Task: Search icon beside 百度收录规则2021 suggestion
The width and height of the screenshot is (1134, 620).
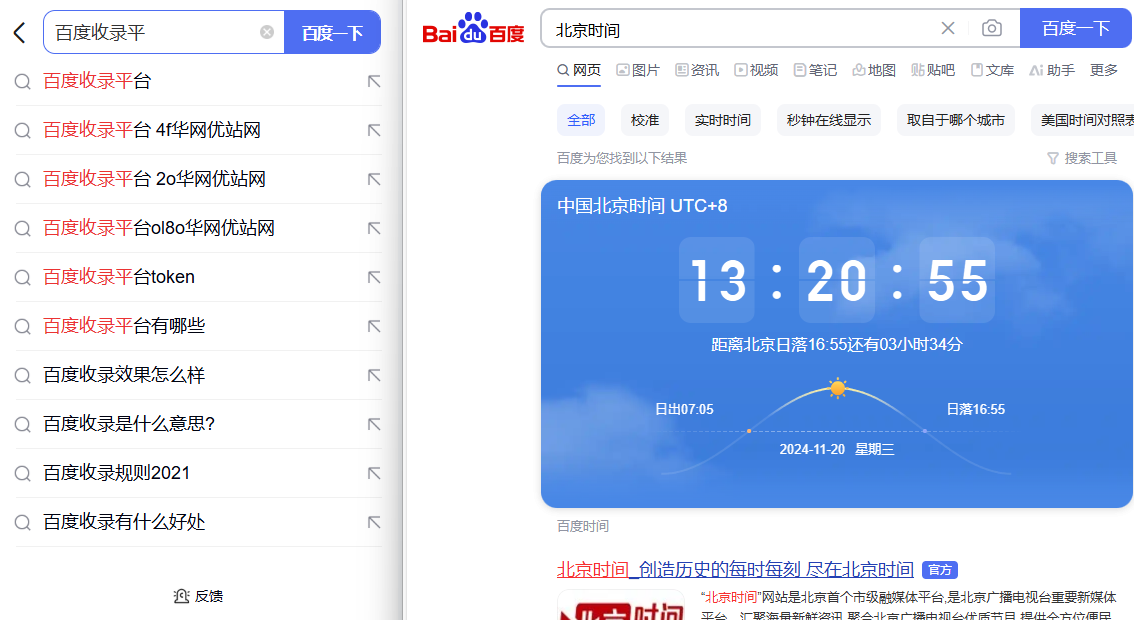Action: click(22, 474)
